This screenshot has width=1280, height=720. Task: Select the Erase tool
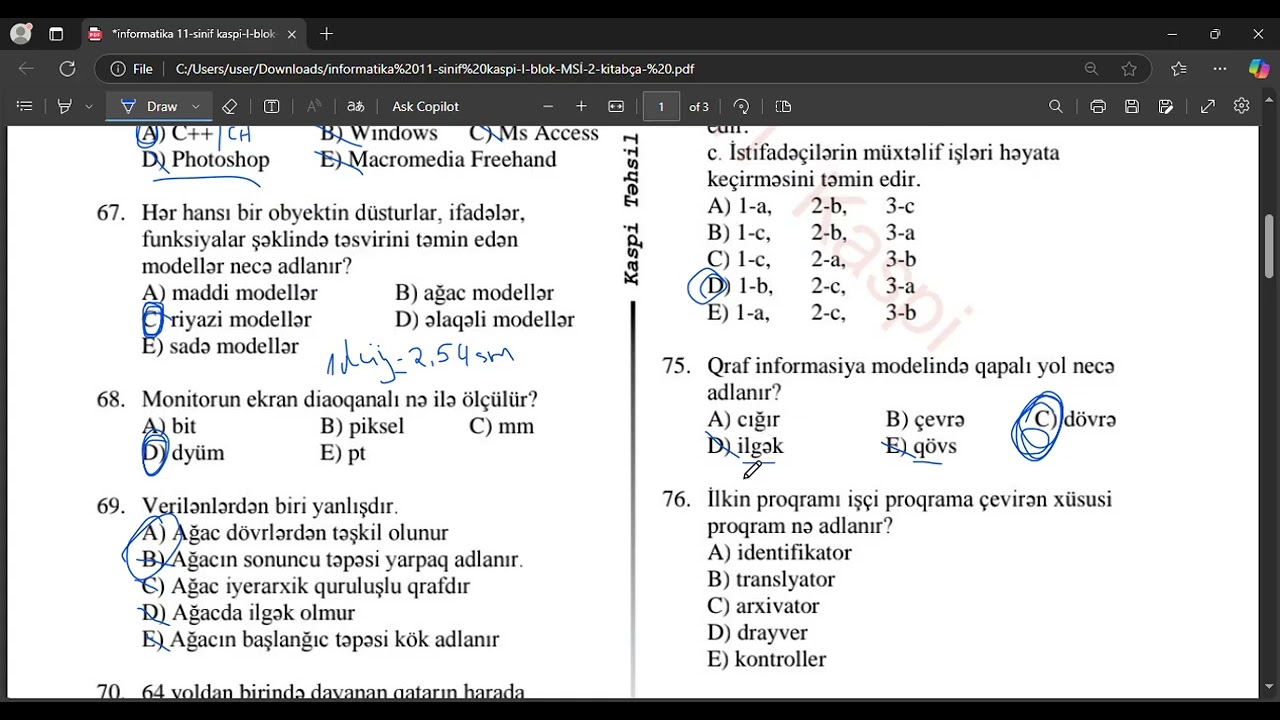point(229,106)
